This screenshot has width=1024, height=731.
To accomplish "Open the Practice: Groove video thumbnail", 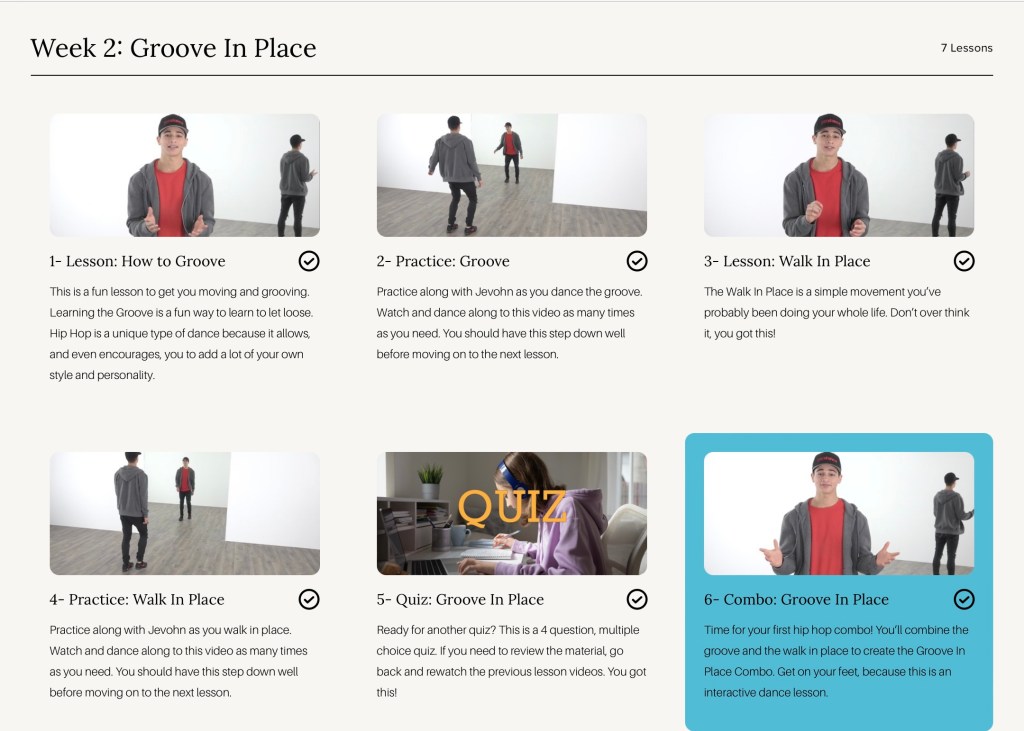I will click(x=512, y=175).
